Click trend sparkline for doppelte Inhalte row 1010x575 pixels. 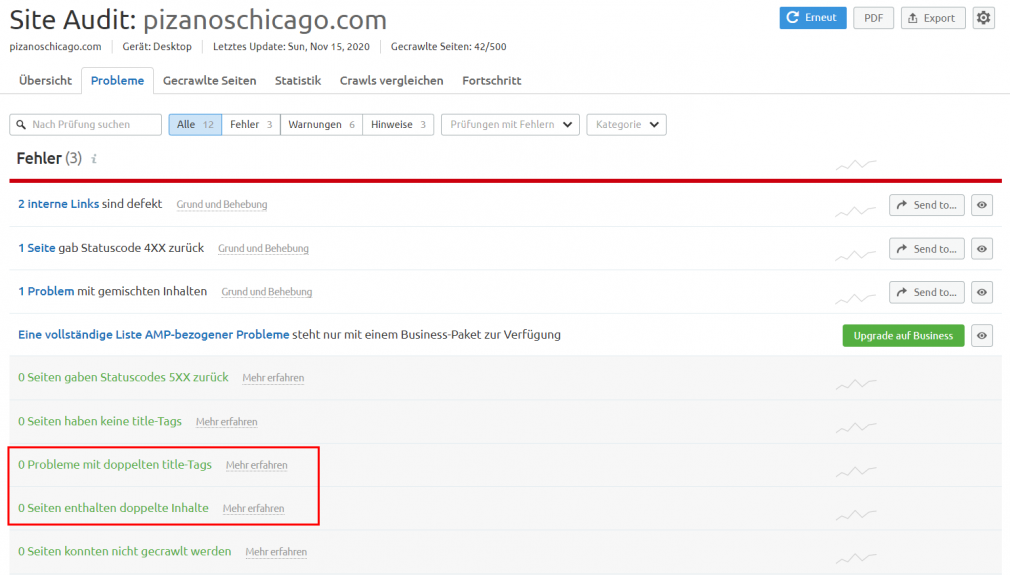(x=856, y=514)
